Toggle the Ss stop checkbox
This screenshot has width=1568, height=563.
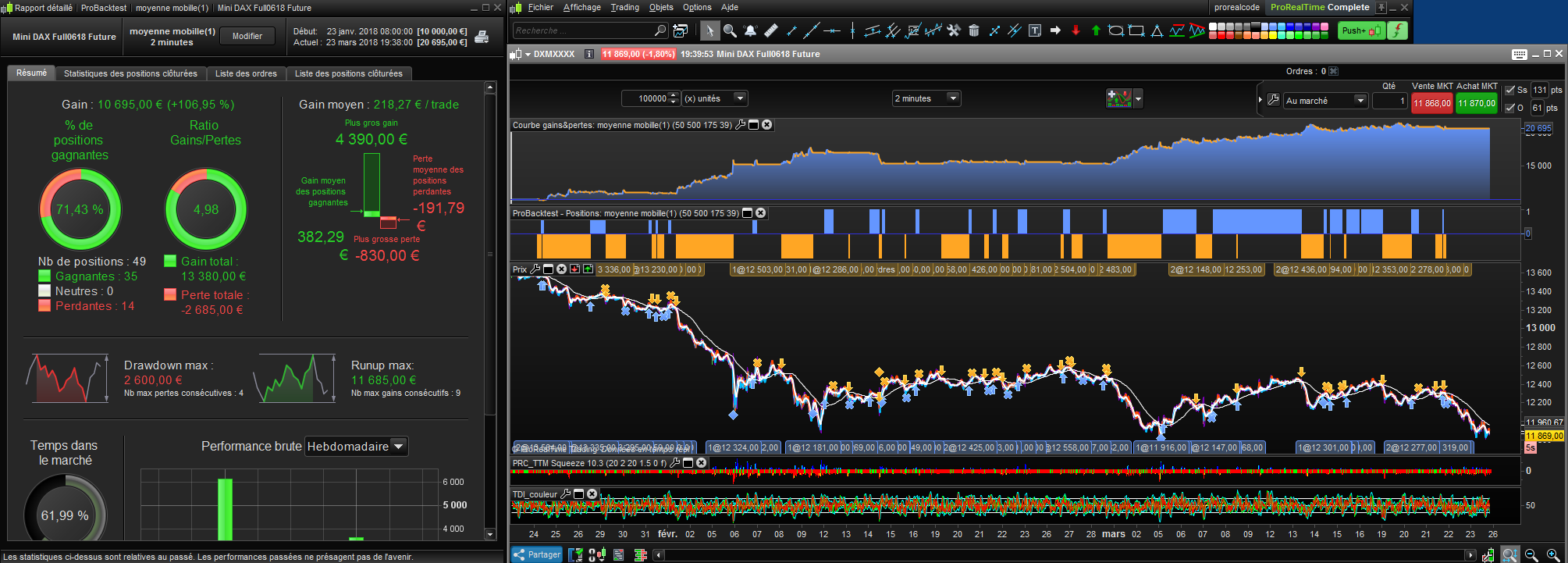point(1509,90)
